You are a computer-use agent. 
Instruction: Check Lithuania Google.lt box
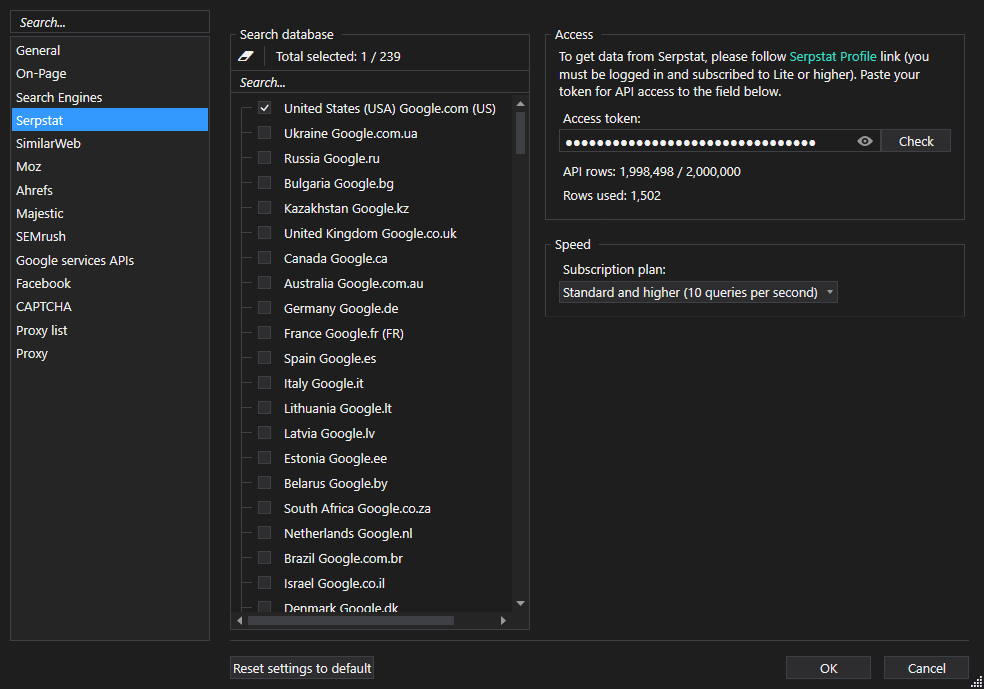click(265, 409)
